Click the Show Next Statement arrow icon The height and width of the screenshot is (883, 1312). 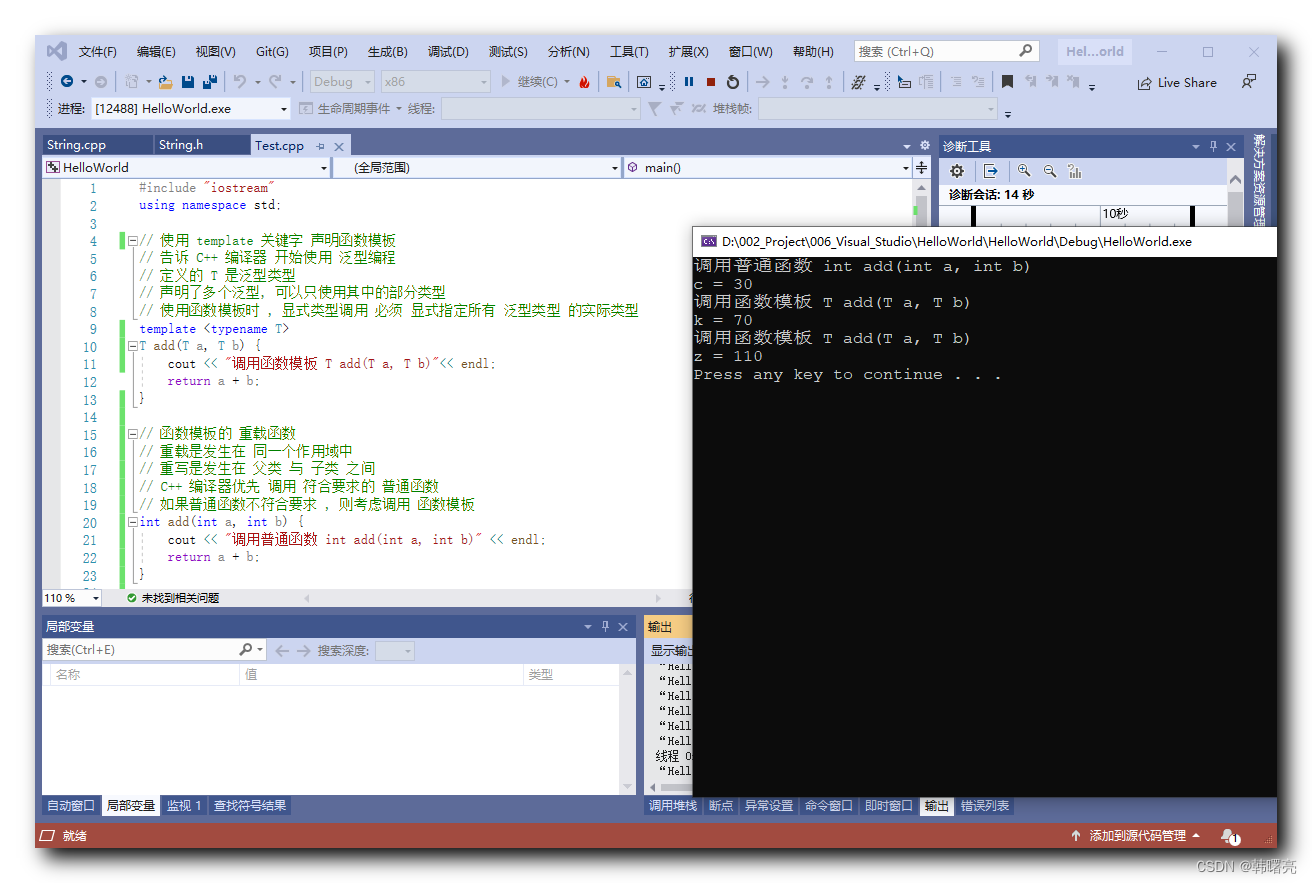(x=762, y=82)
